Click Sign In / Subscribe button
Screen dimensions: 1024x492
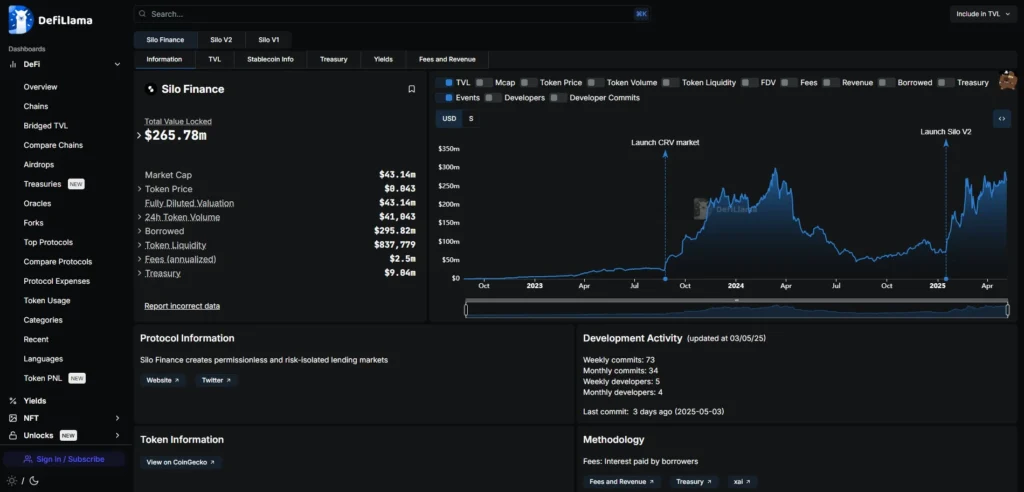point(64,459)
